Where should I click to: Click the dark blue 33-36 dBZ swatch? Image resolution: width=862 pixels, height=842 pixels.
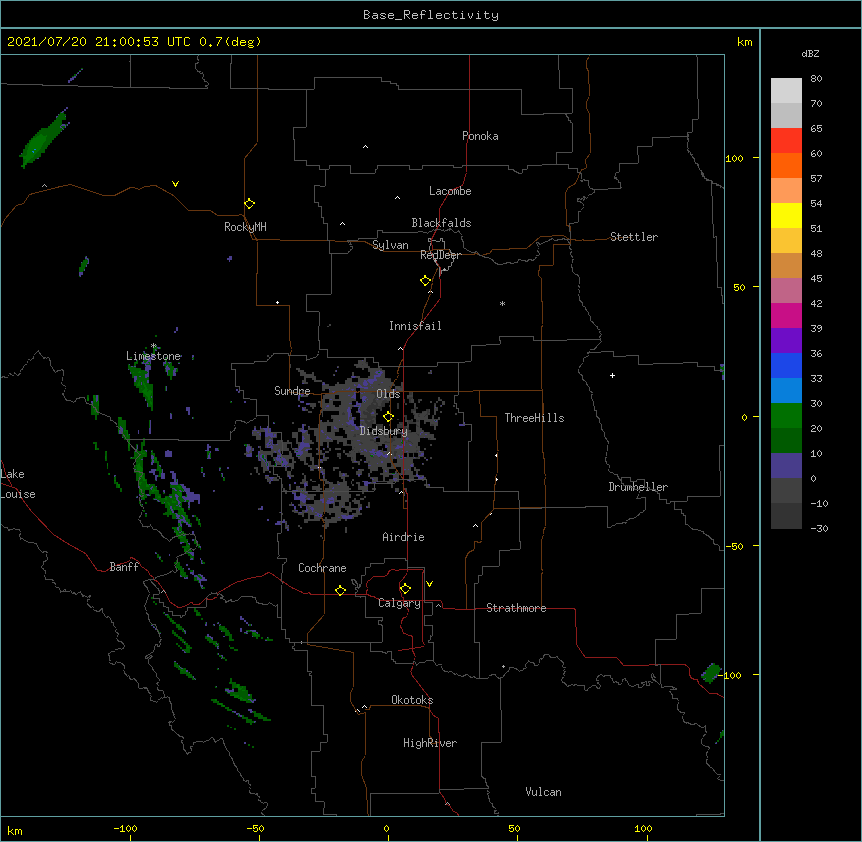click(x=786, y=365)
